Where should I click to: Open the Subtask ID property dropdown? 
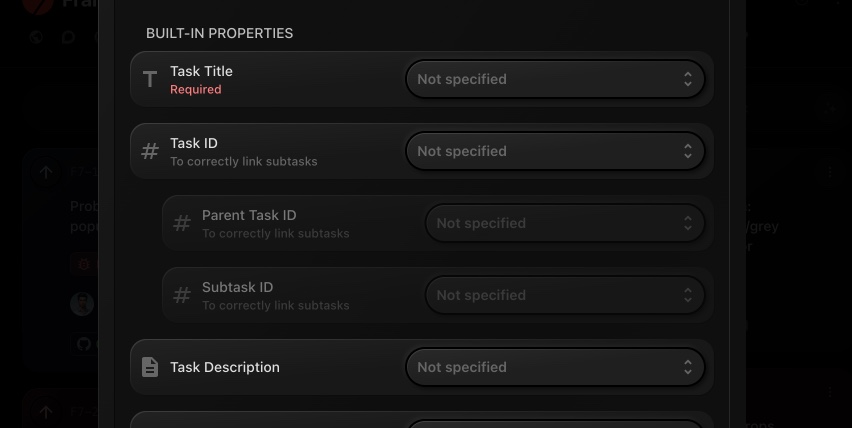pos(564,295)
